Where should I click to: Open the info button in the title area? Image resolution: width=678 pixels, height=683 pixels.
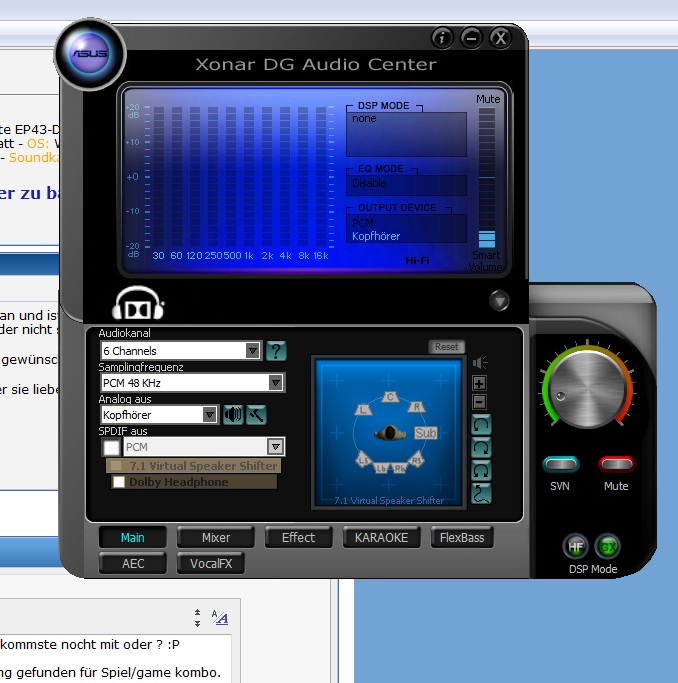click(442, 38)
